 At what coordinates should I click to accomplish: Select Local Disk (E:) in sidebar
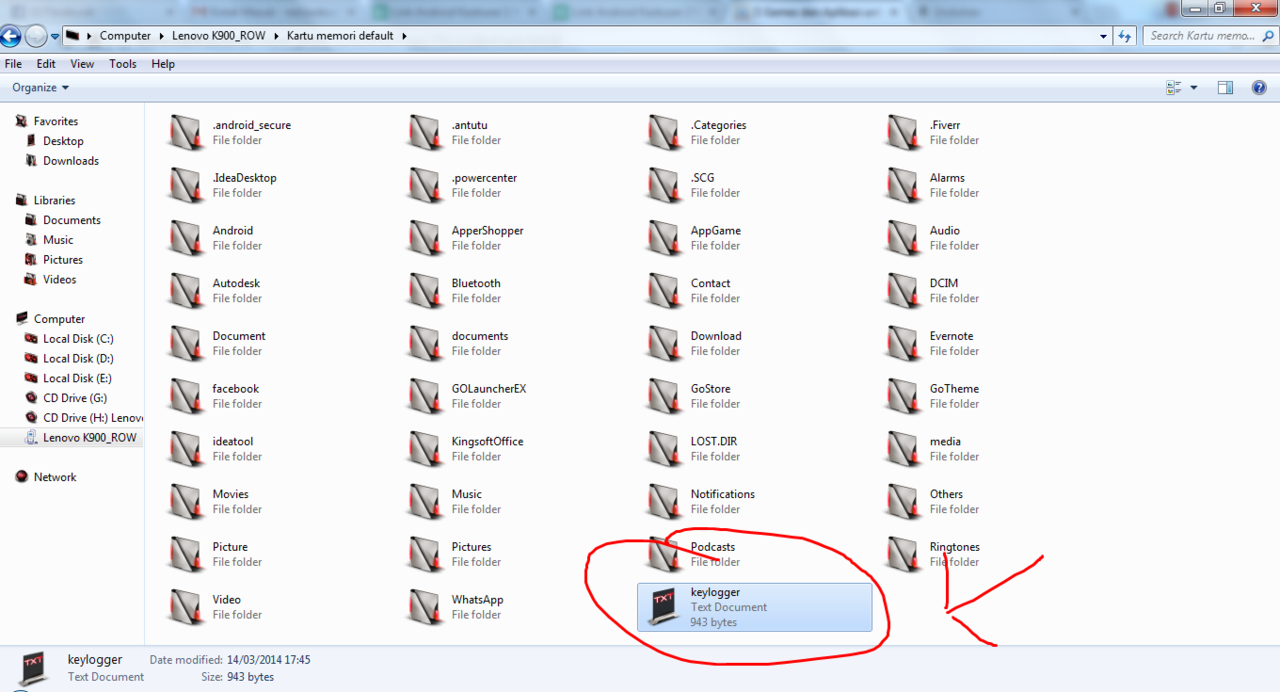coord(77,379)
